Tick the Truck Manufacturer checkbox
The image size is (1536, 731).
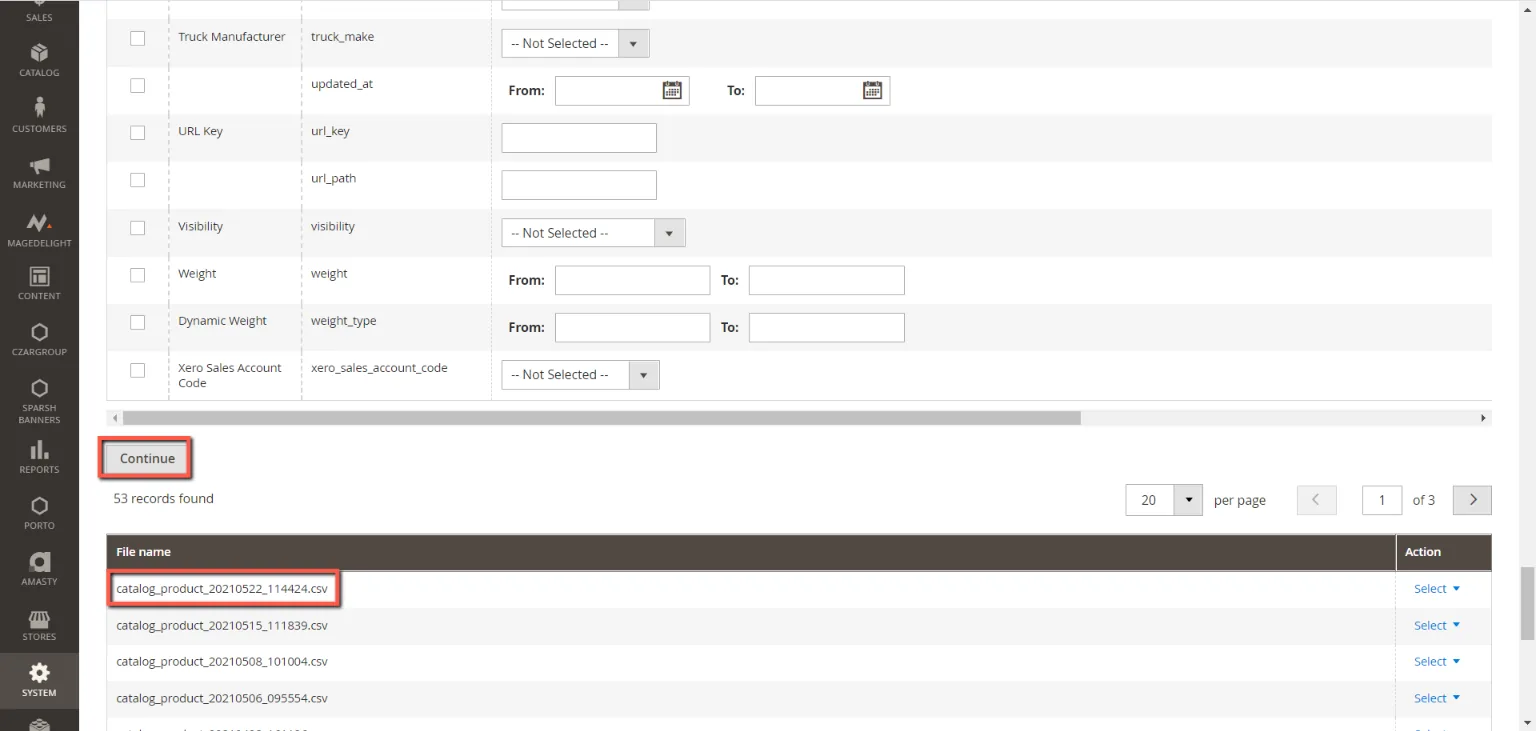tap(137, 38)
